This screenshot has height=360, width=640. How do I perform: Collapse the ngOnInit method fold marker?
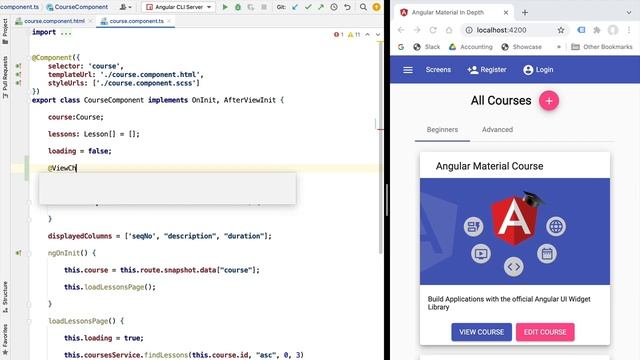coord(29,253)
